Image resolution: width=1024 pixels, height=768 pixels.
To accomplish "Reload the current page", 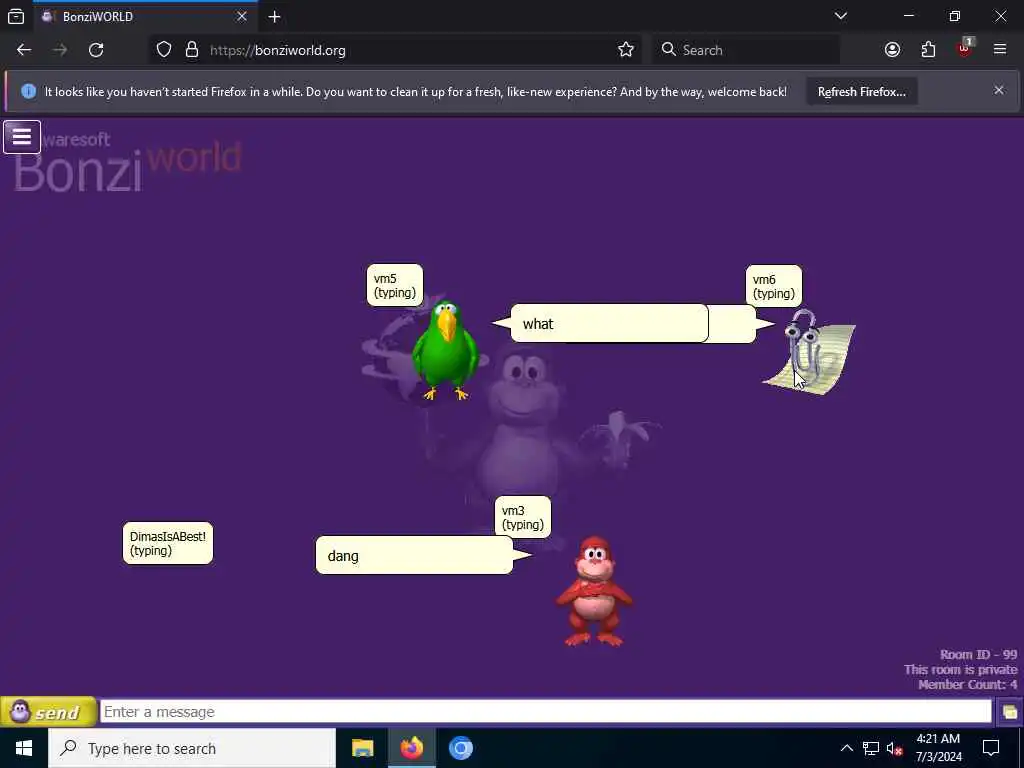I will [96, 50].
